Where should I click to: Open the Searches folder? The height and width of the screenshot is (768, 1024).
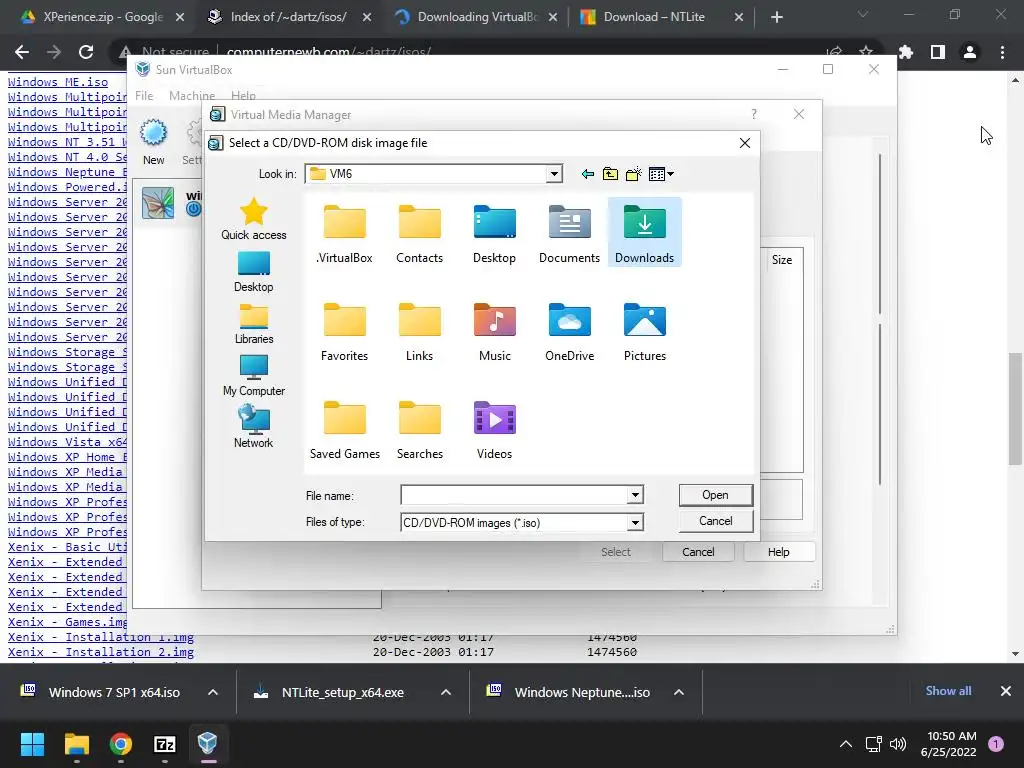coord(419,429)
